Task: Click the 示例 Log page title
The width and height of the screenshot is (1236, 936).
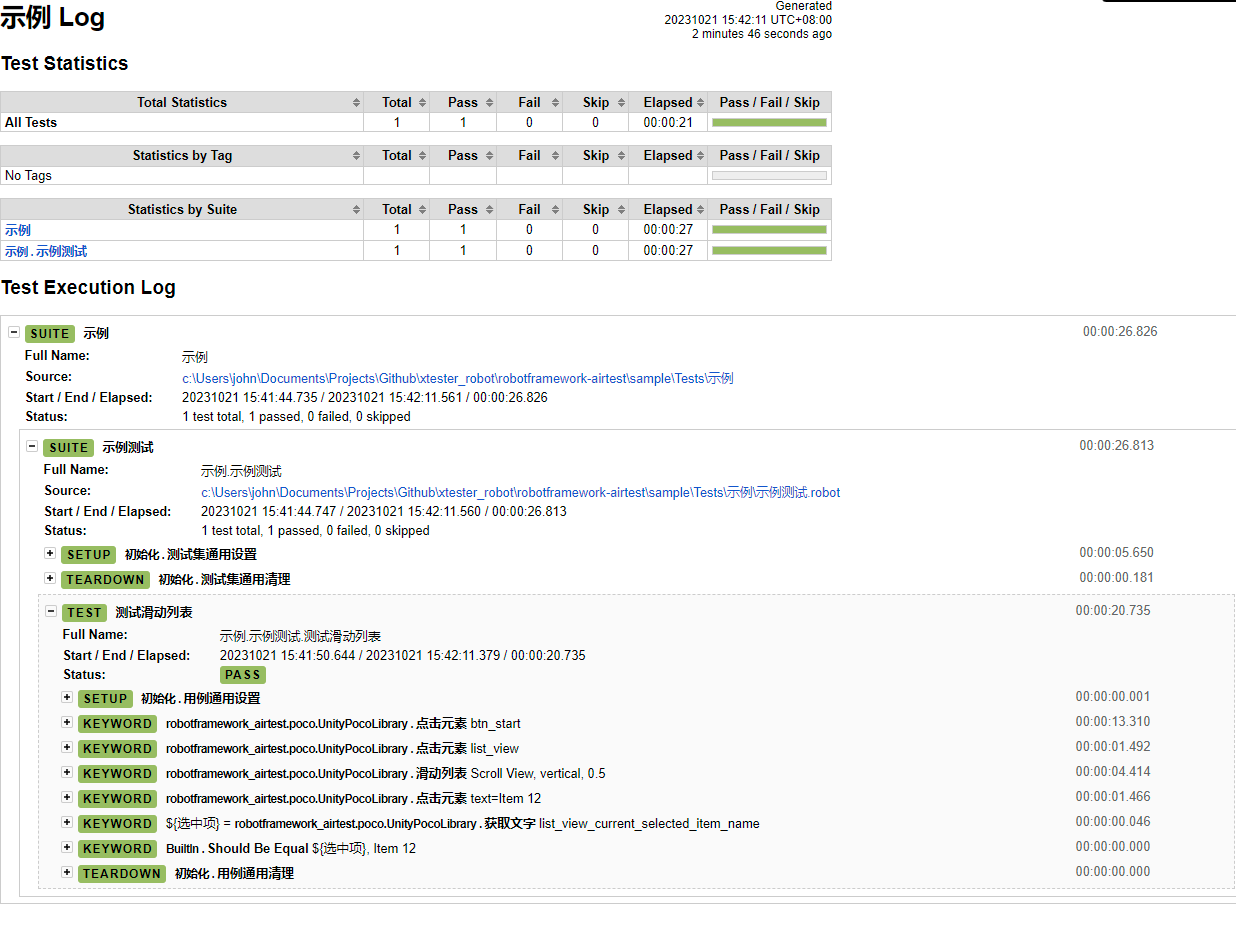Action: coord(52,17)
